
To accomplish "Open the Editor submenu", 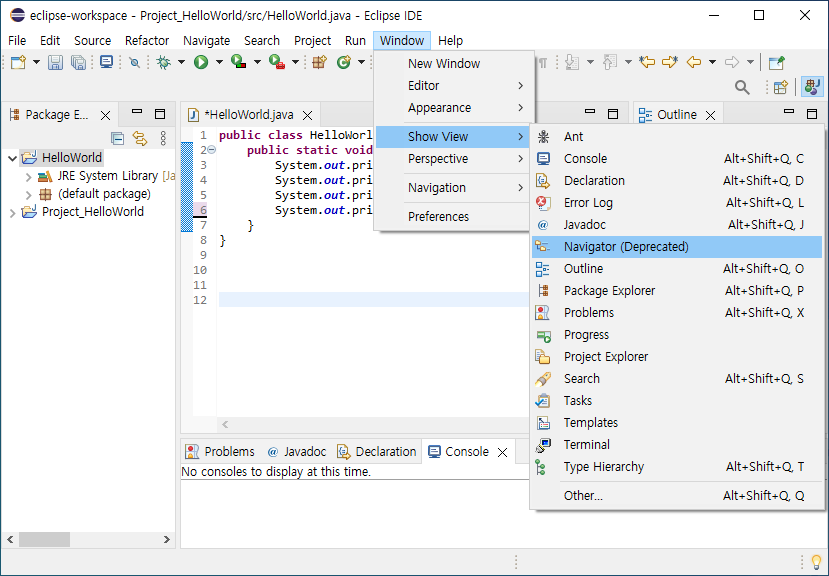I will tap(454, 86).
